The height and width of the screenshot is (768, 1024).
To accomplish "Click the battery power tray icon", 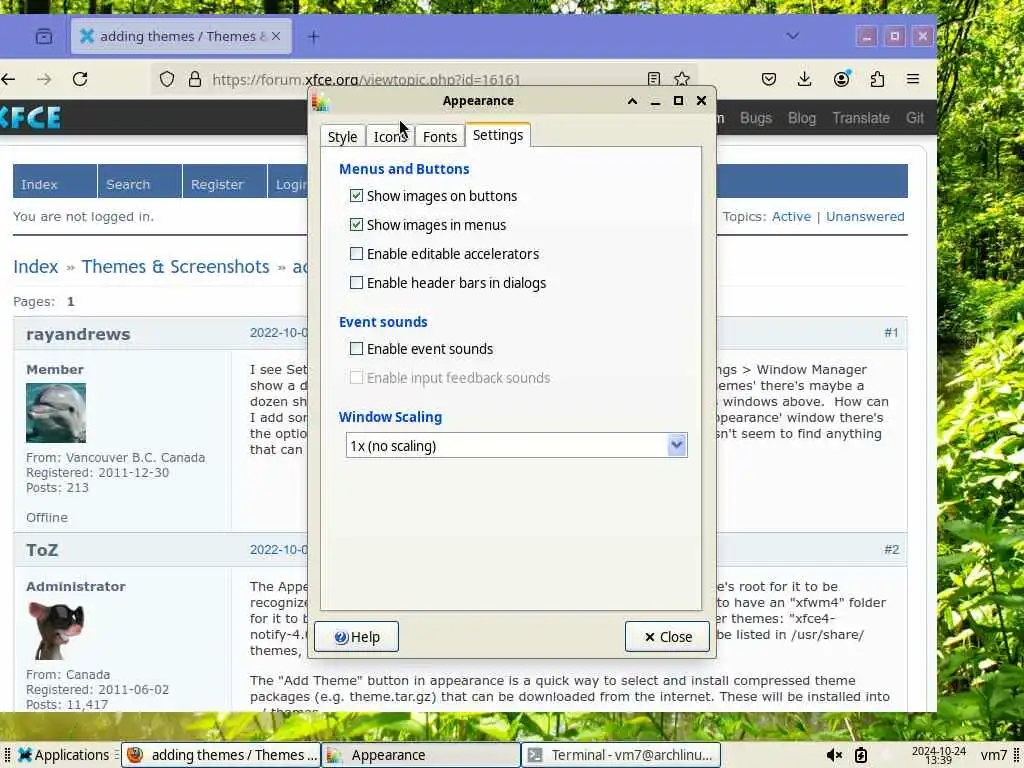I will [x=861, y=756].
